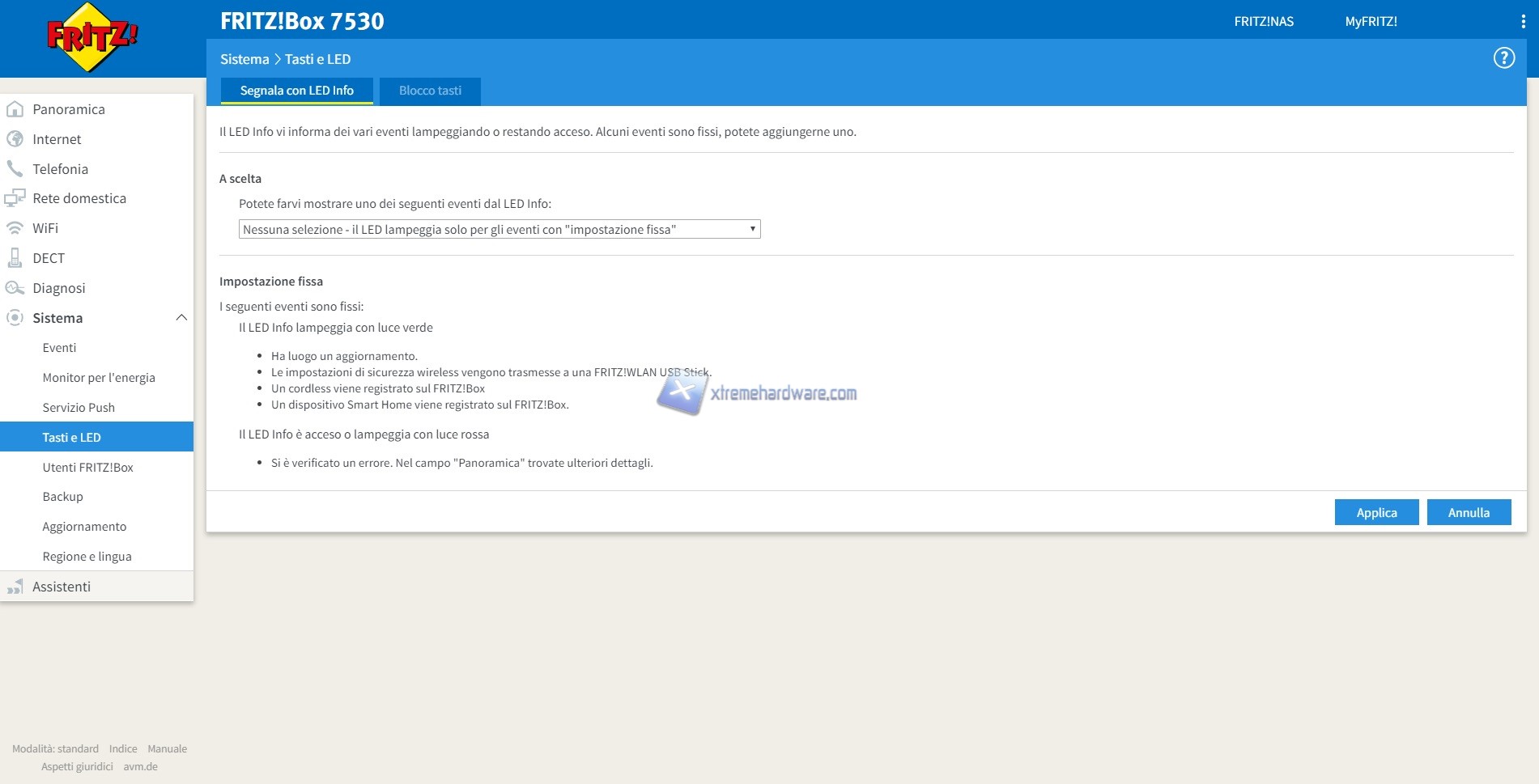Switch to the Blocco tasti tab
Screen dimensions: 1539x784
[430, 91]
